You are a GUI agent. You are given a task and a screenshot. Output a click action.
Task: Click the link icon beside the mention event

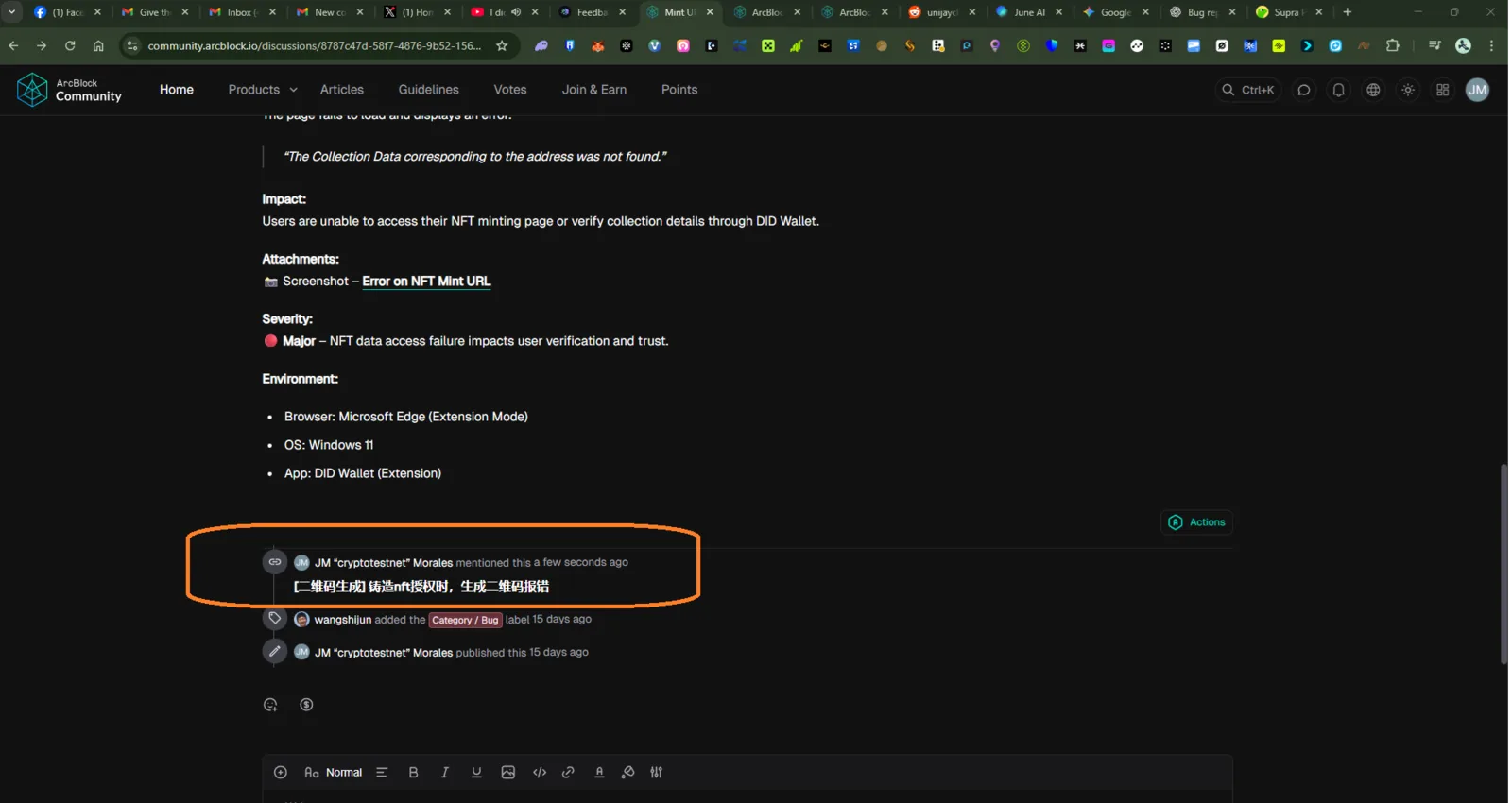(274, 562)
